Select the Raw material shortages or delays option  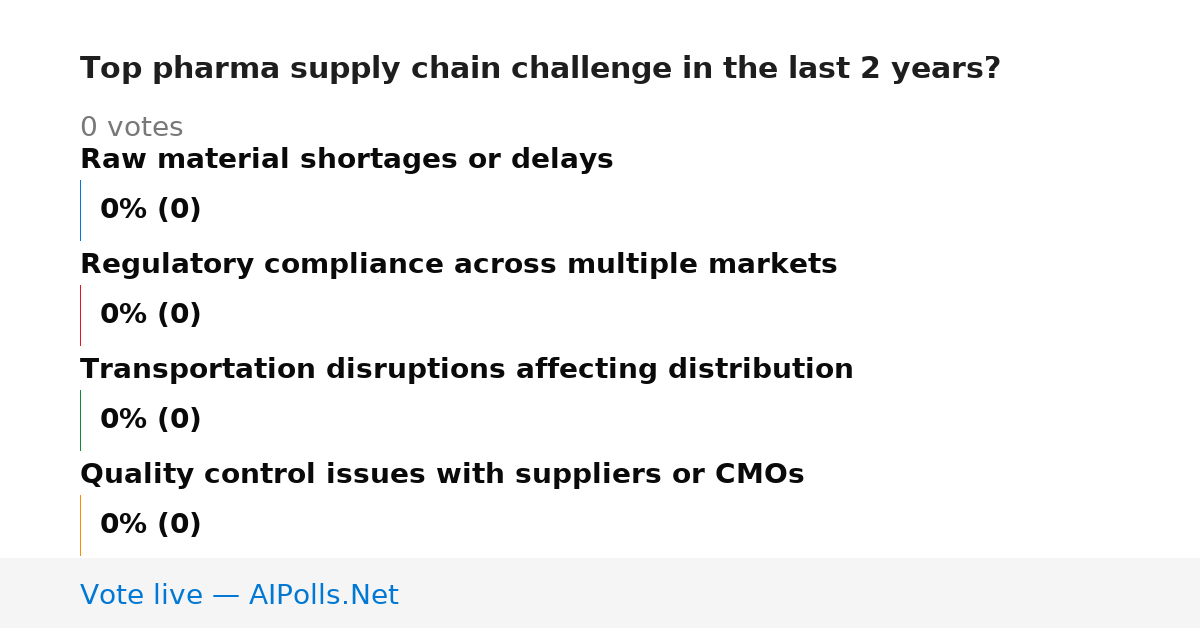pos(346,160)
